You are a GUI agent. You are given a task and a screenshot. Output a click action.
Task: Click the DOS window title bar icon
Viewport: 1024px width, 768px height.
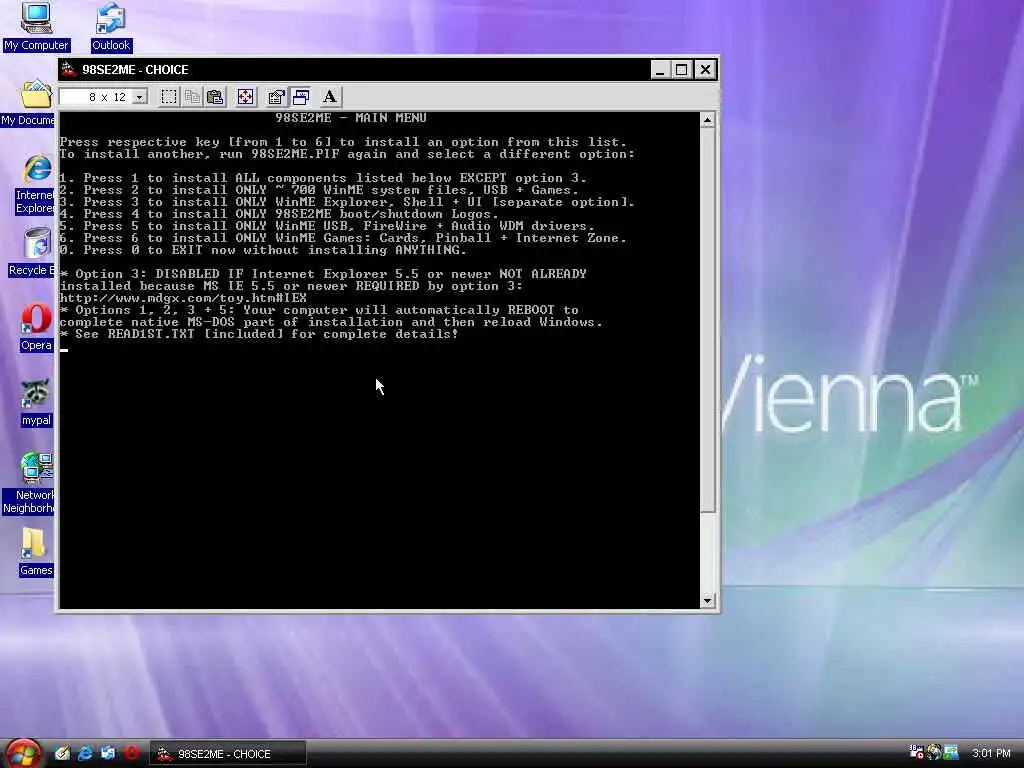click(x=69, y=70)
